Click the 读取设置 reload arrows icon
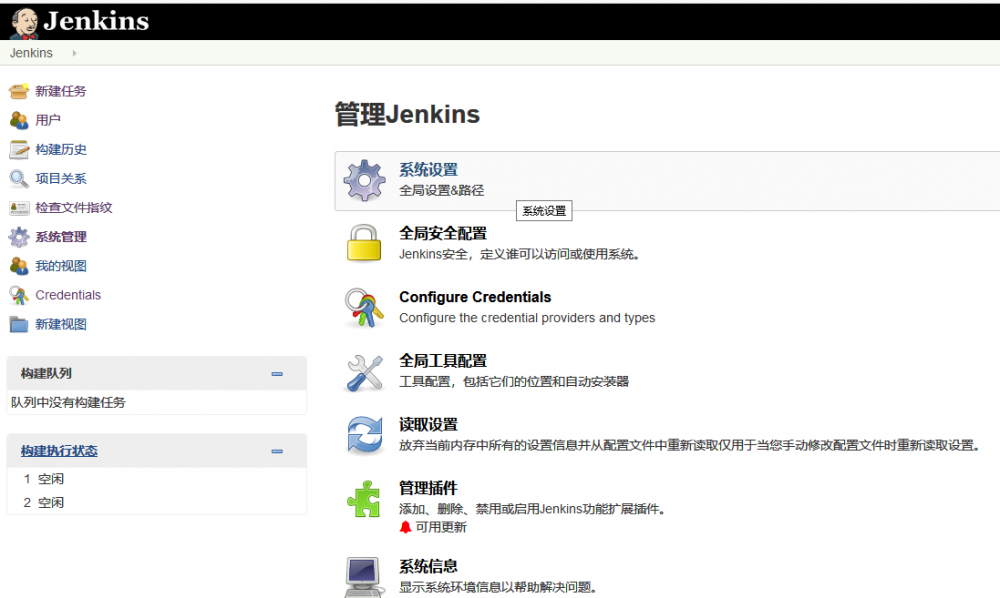 (x=364, y=434)
